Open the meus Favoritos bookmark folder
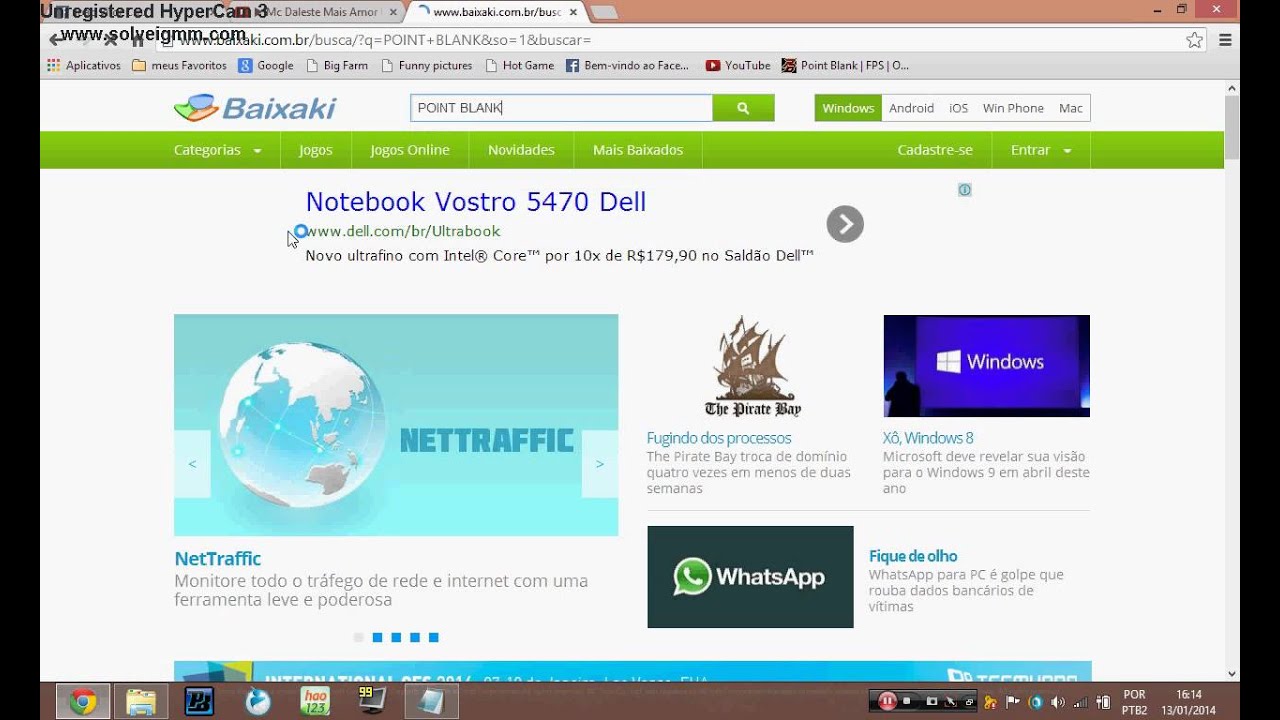This screenshot has width=1280, height=720. click(x=180, y=65)
